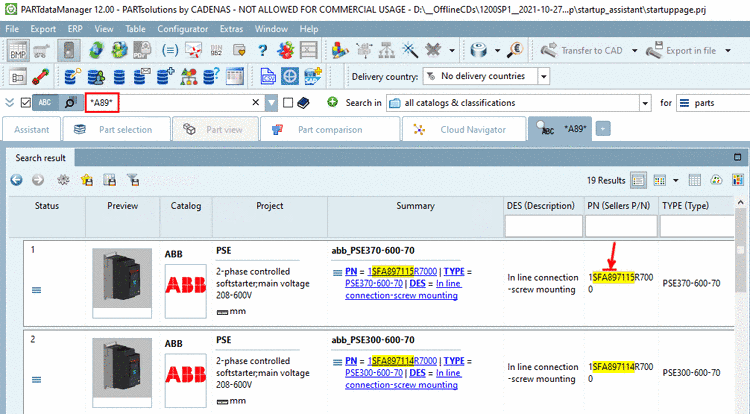Viewport: 750px width, 414px height.
Task: Open the Configurator menu
Action: point(183,29)
